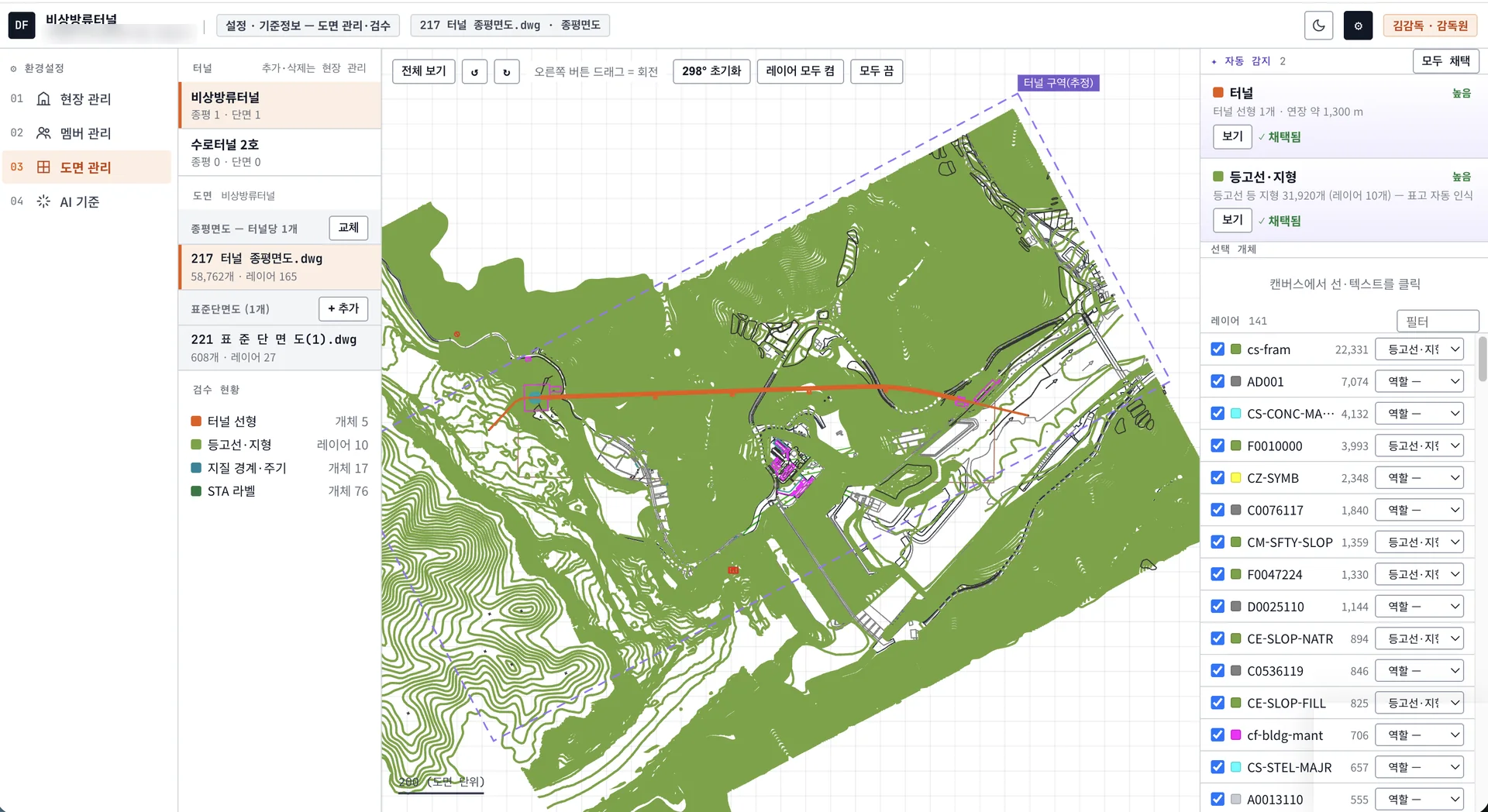Open role dropdown for AD001
Image resolution: width=1488 pixels, height=812 pixels.
pos(1420,381)
